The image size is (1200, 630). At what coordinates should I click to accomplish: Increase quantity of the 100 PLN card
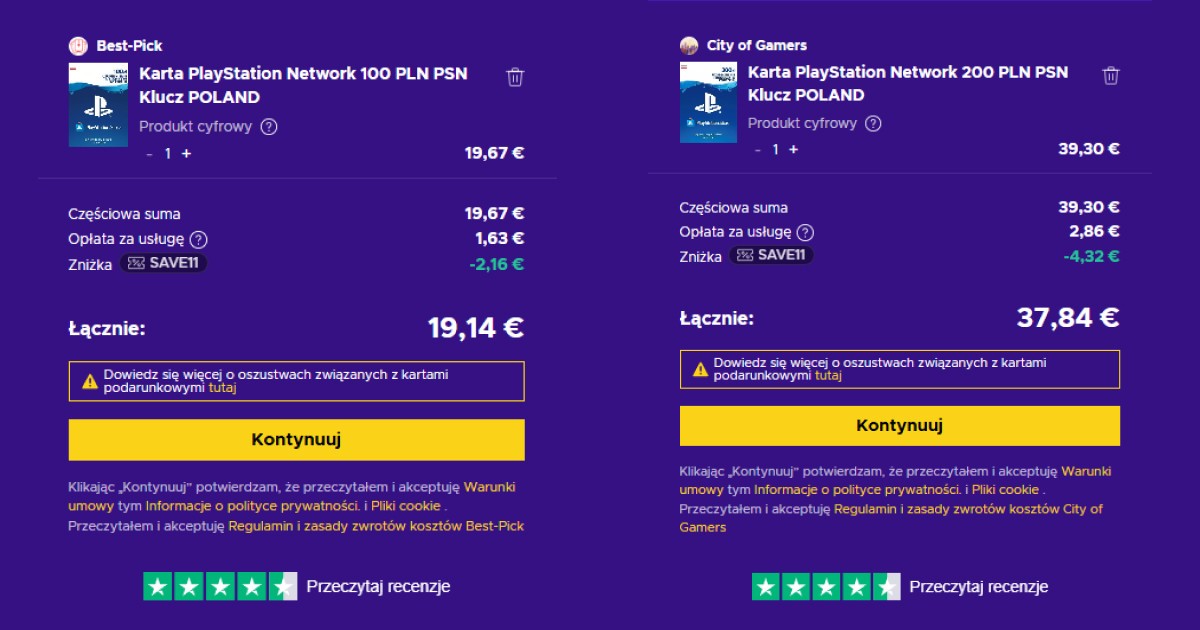click(x=187, y=153)
